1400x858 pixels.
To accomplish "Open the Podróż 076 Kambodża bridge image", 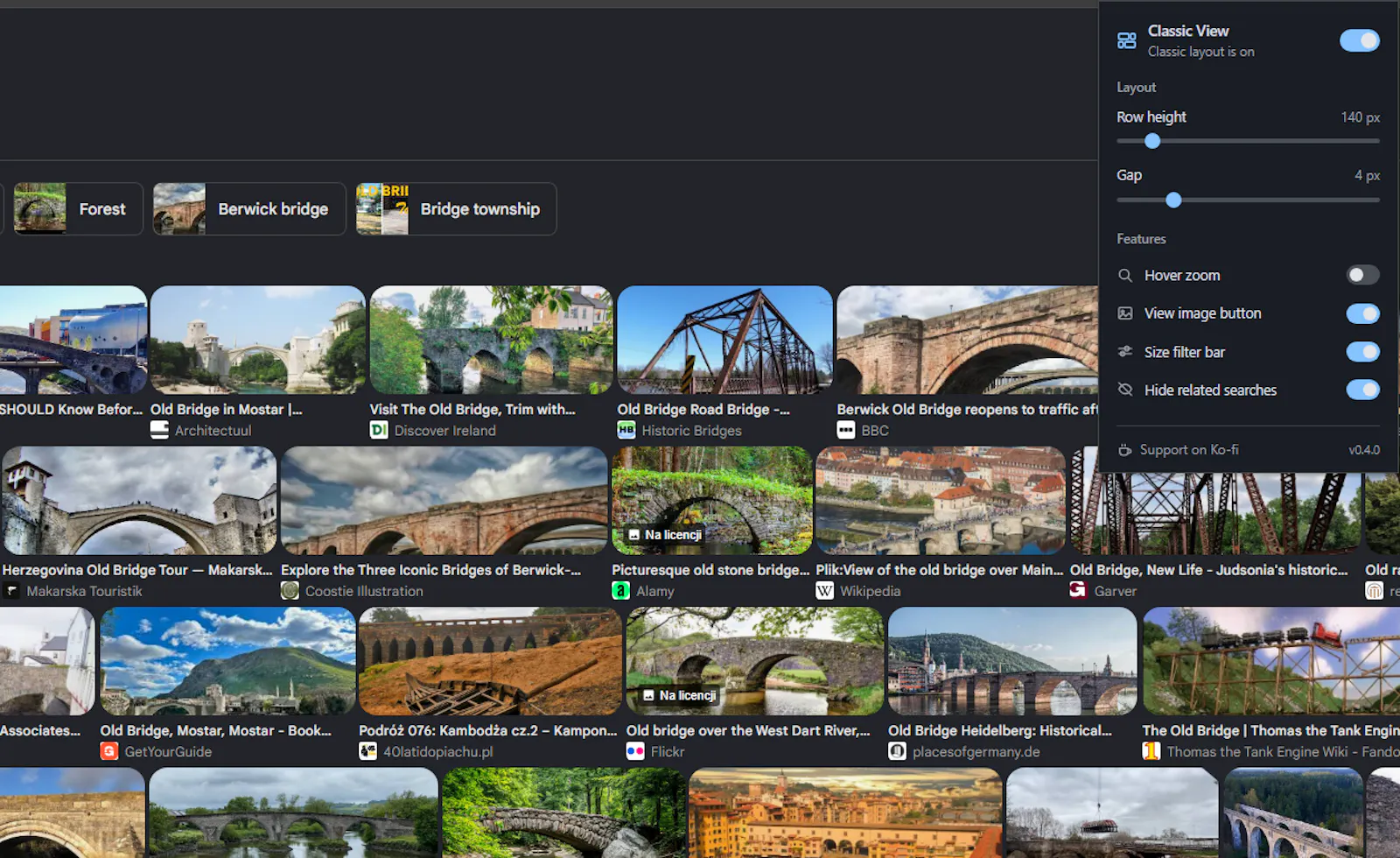I will coord(490,661).
